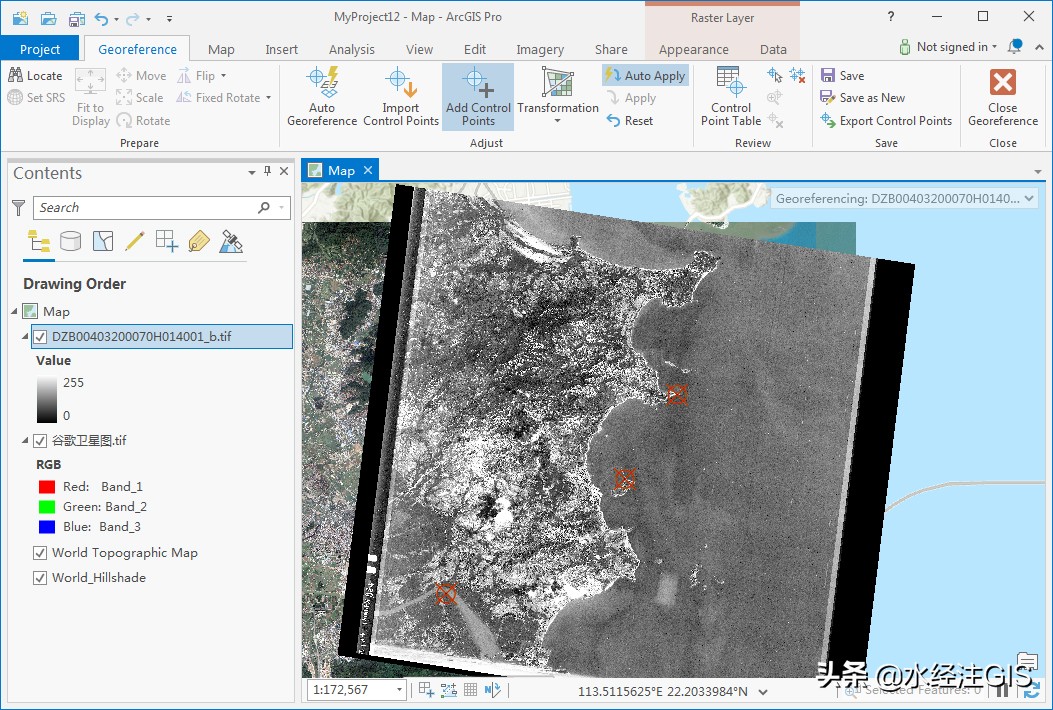
Task: Open the map scale 1:172,567 dropdown
Action: (399, 690)
